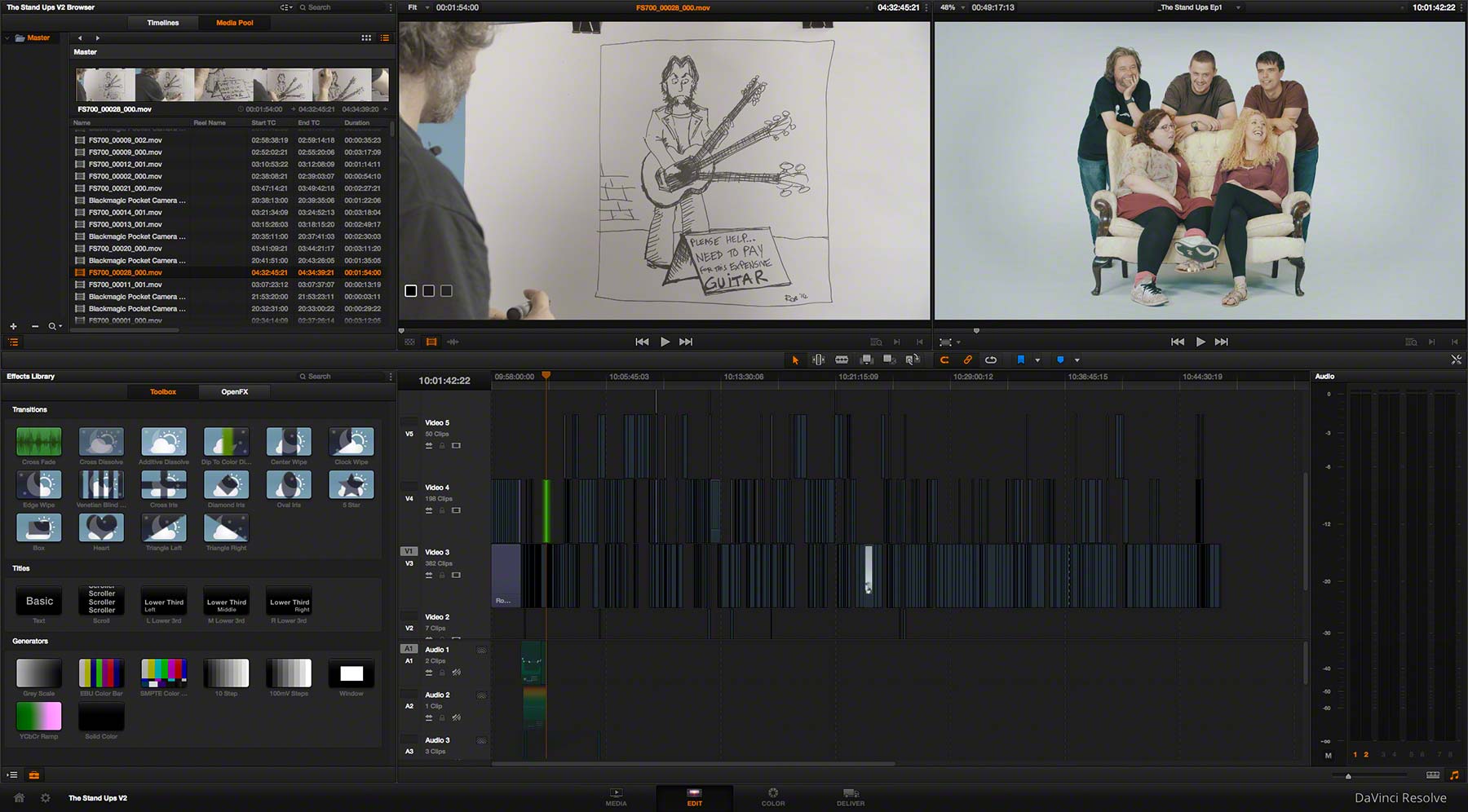1468x812 pixels.
Task: Play the source viewer clip
Action: click(665, 342)
